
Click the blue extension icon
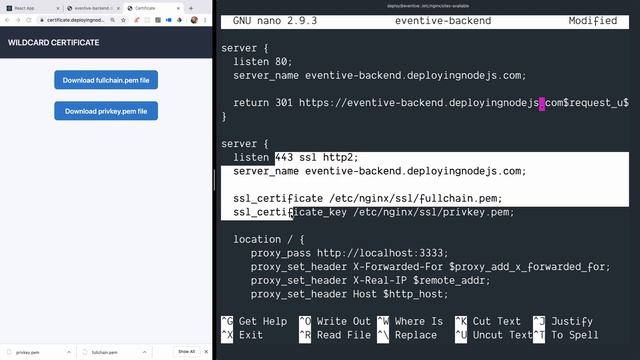(x=169, y=20)
